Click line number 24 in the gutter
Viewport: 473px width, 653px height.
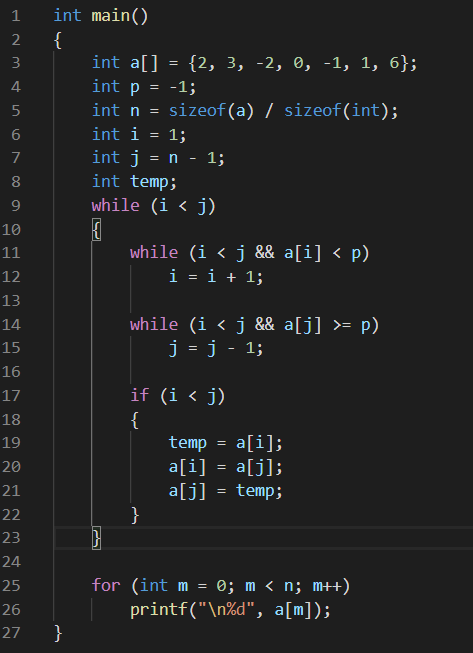tap(11, 562)
